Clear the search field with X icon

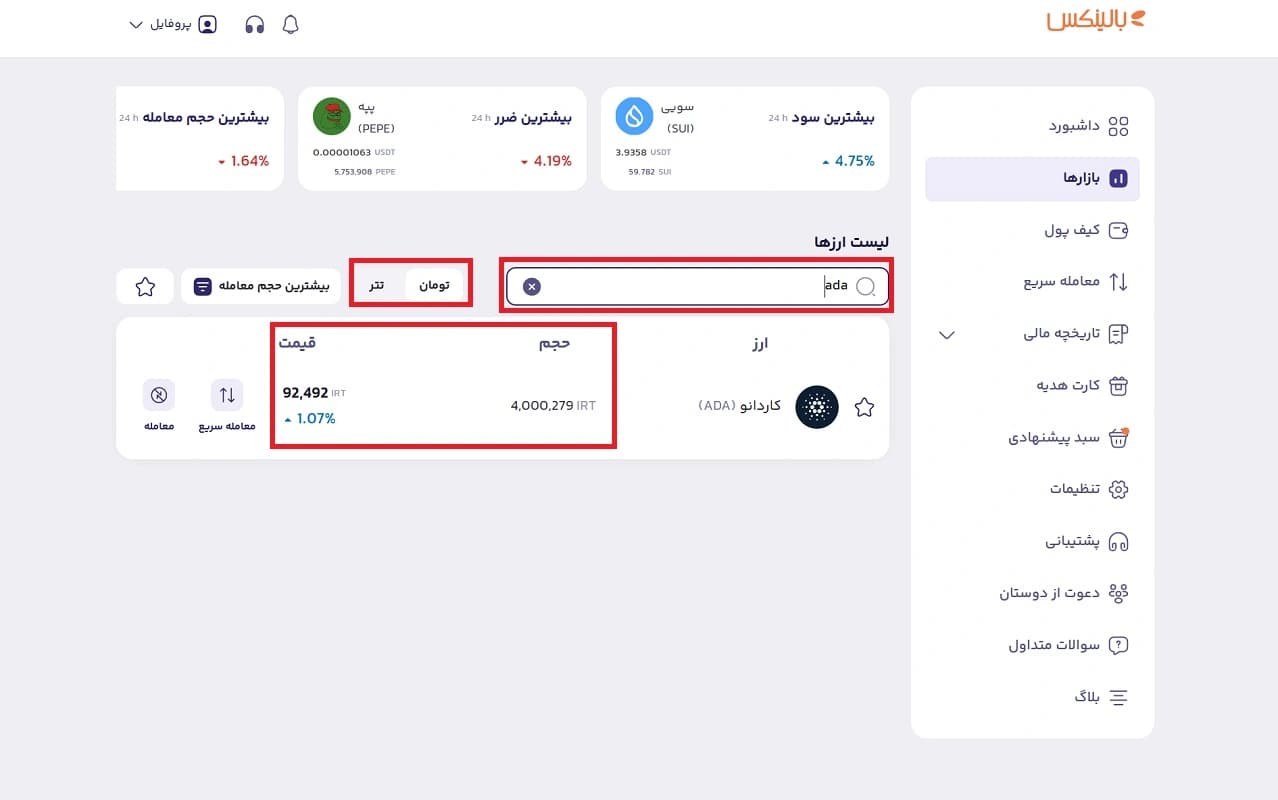click(532, 287)
